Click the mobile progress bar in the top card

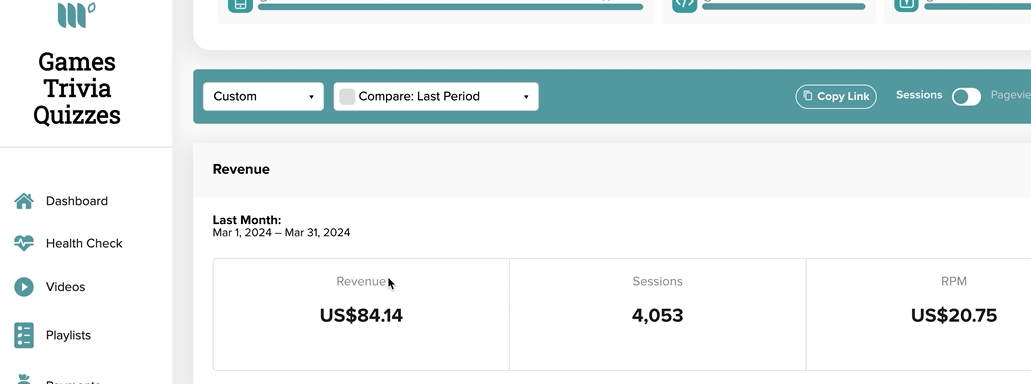450,7
